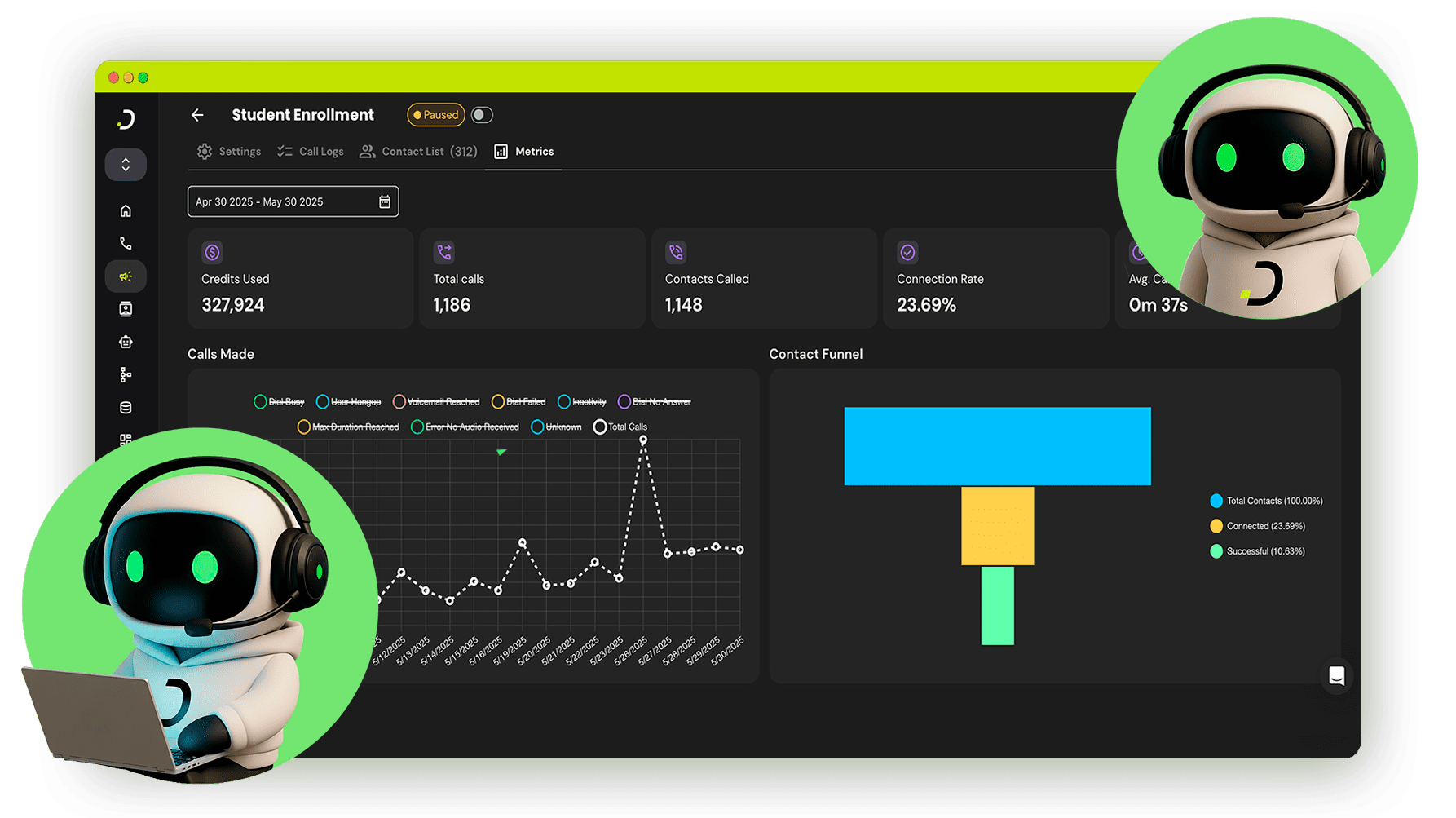Viewport: 1456px width, 818px height.
Task: Enable the Dial Busy legend series
Action: [279, 401]
